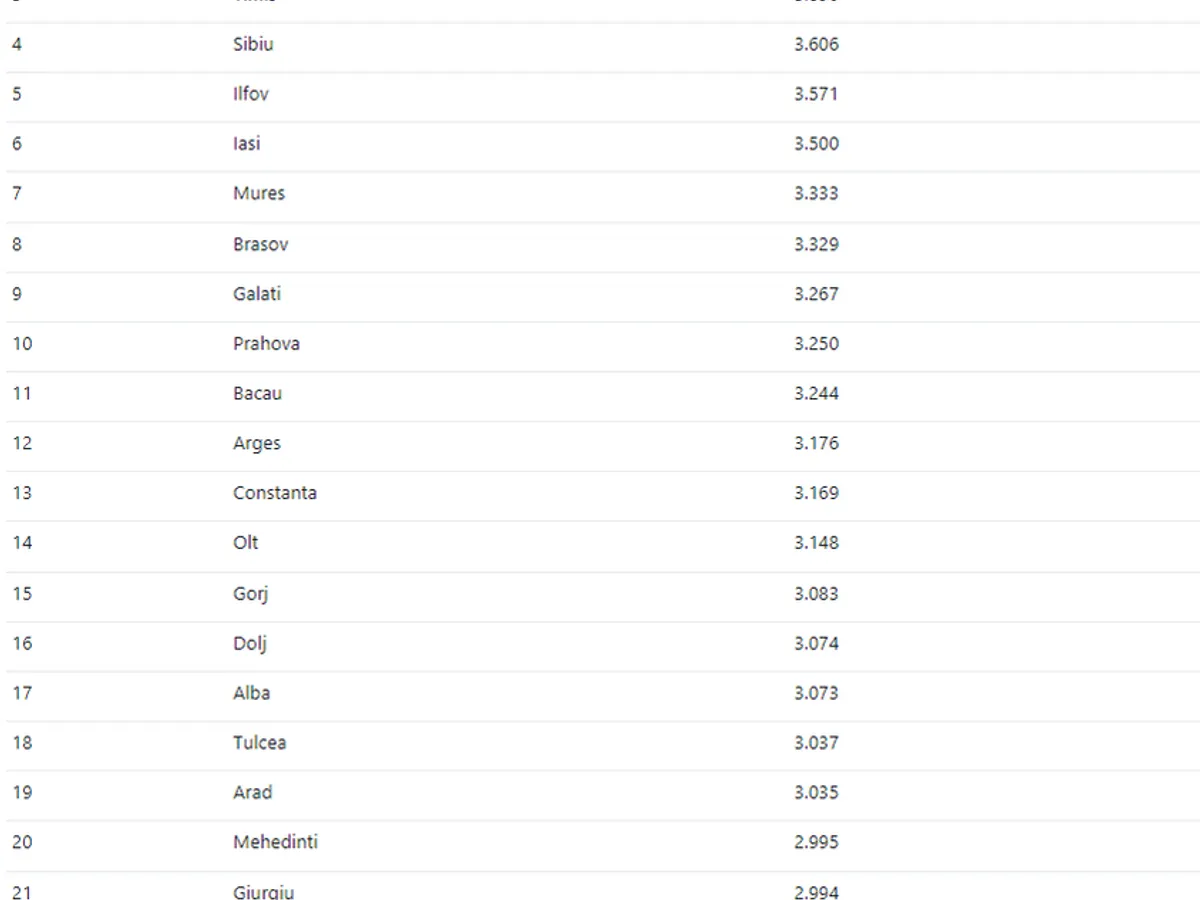Click the Prahova row label
Image resolution: width=1200 pixels, height=900 pixels.
point(266,344)
